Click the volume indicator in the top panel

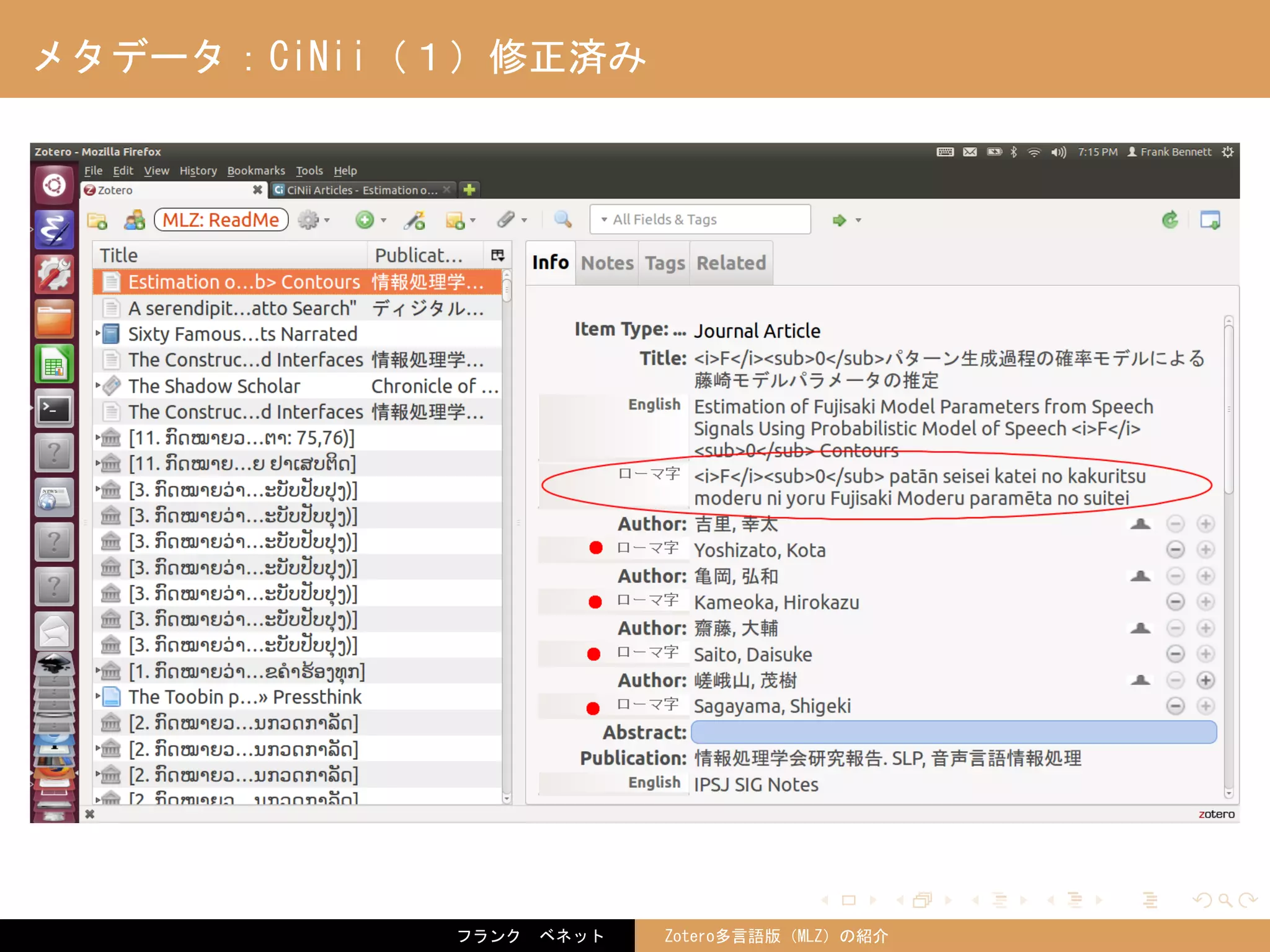click(x=1059, y=152)
